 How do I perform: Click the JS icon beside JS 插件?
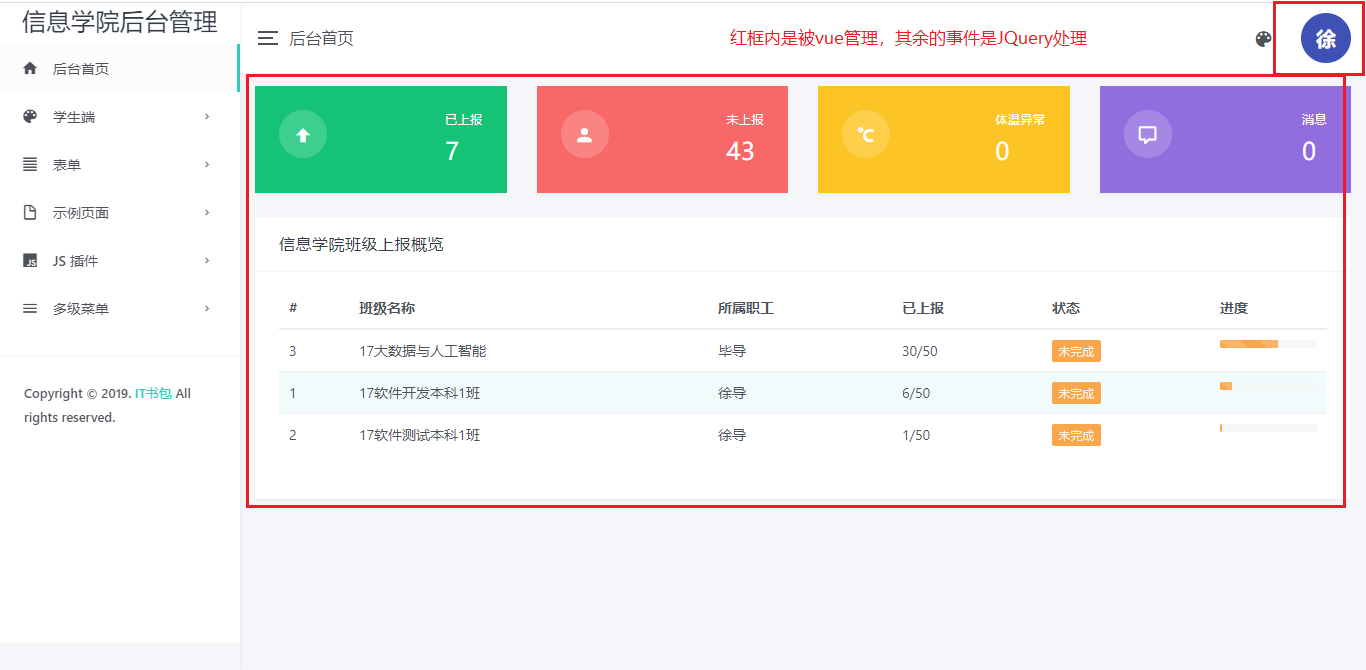point(30,261)
